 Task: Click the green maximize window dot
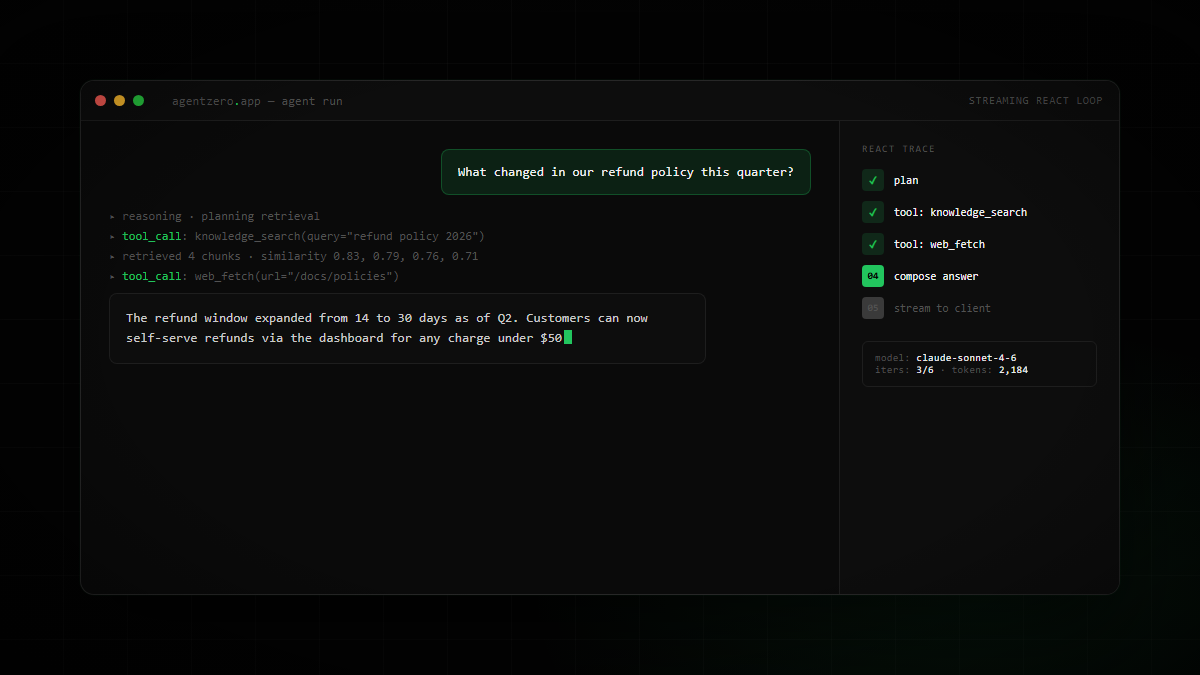[138, 100]
